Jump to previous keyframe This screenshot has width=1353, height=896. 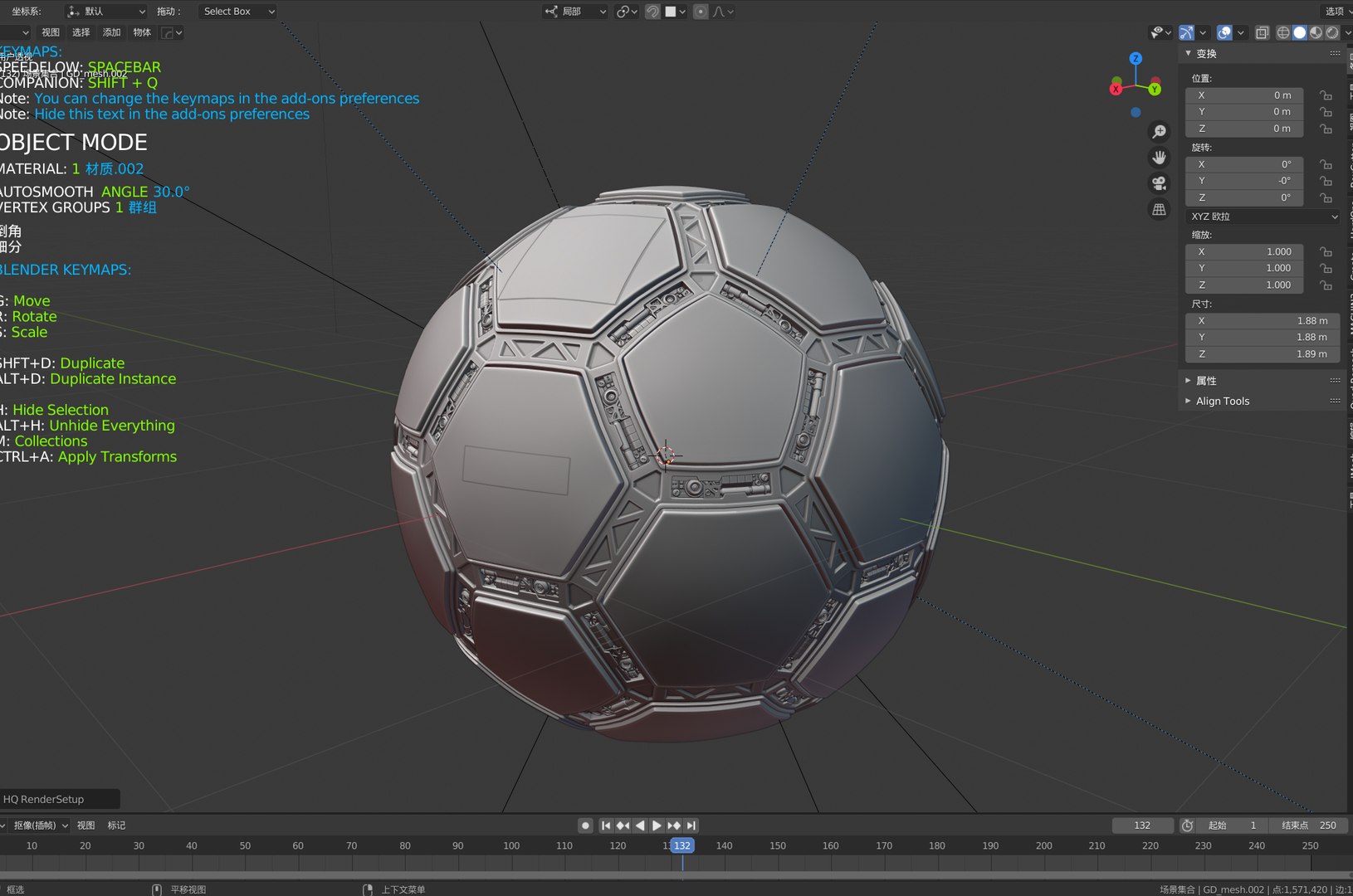point(623,825)
